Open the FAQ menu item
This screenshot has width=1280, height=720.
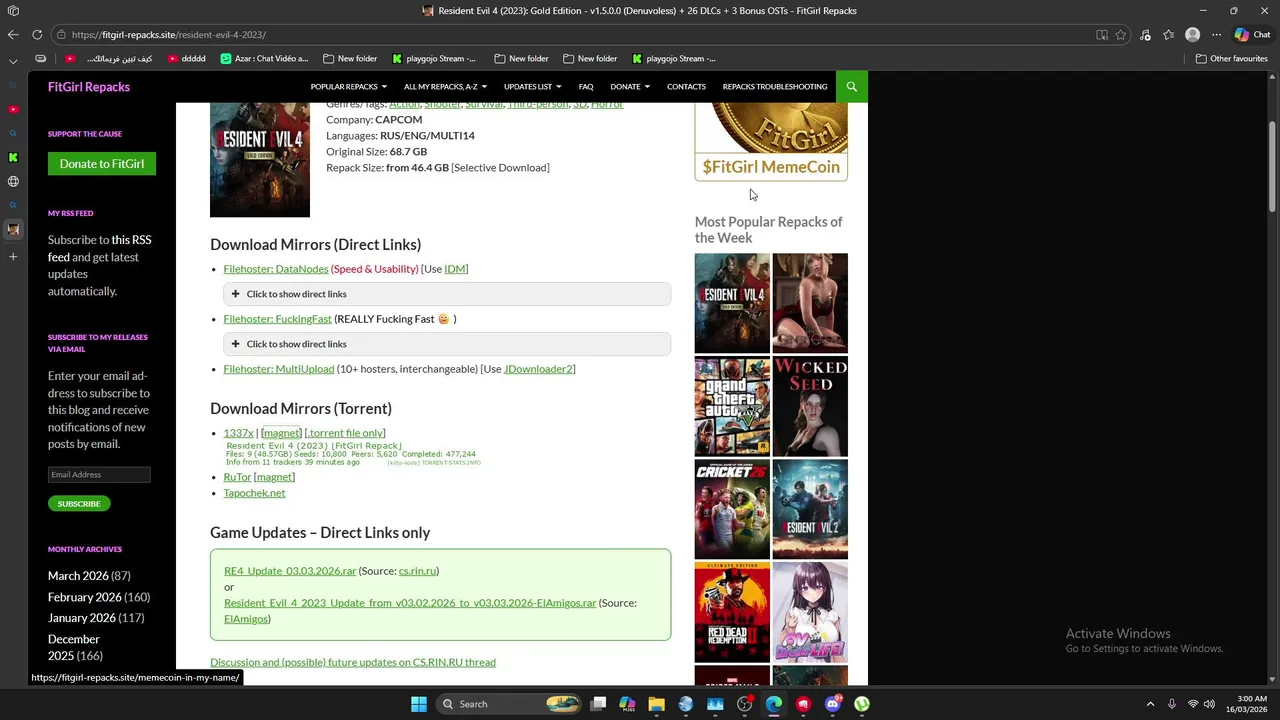point(586,87)
